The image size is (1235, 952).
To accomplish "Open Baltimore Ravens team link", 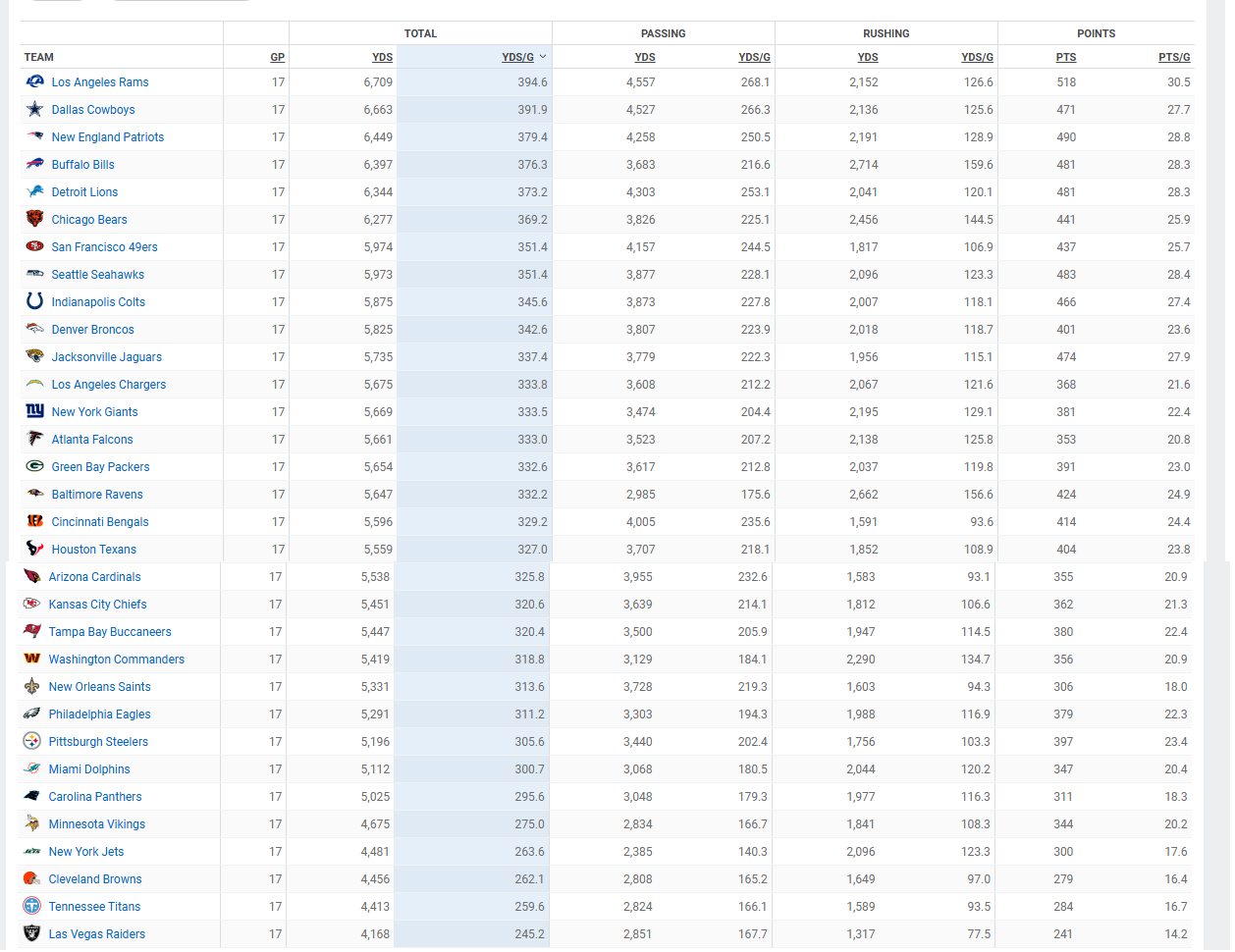I will pos(97,495).
